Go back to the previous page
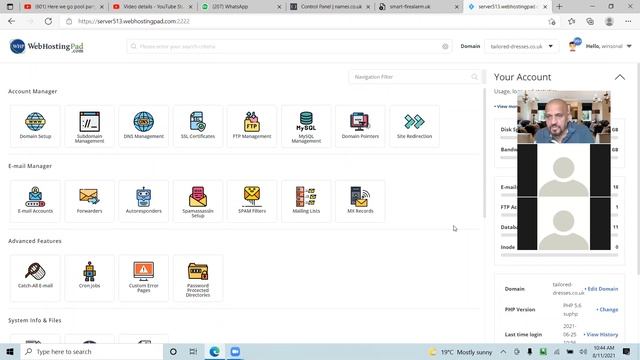Screen dimensions: 640x360 [11, 21]
